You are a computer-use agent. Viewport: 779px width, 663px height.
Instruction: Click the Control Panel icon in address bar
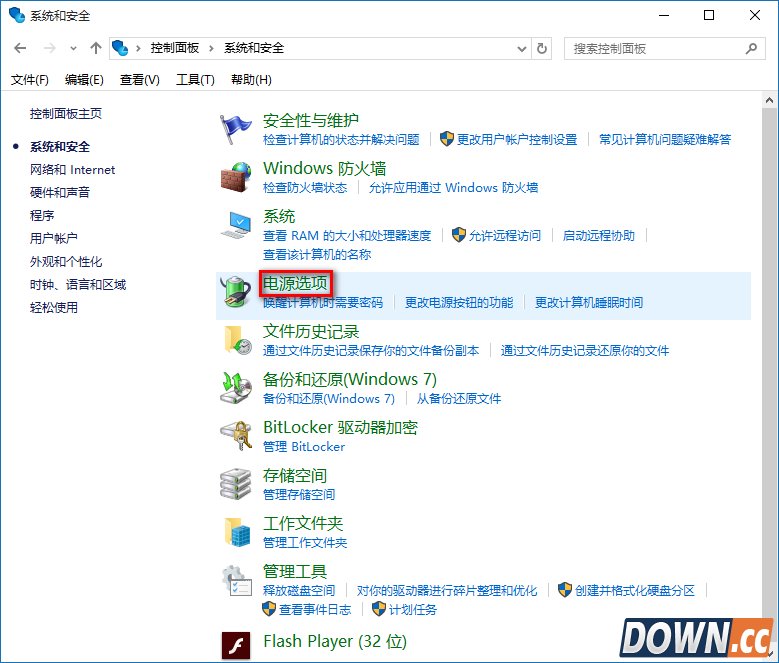pyautogui.click(x=120, y=48)
